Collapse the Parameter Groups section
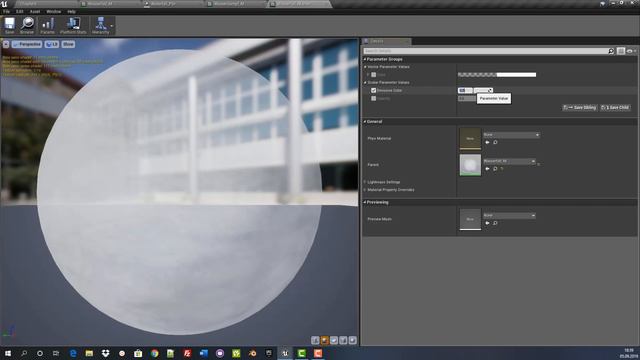Screen dimensions: 640x360 (365, 59)
